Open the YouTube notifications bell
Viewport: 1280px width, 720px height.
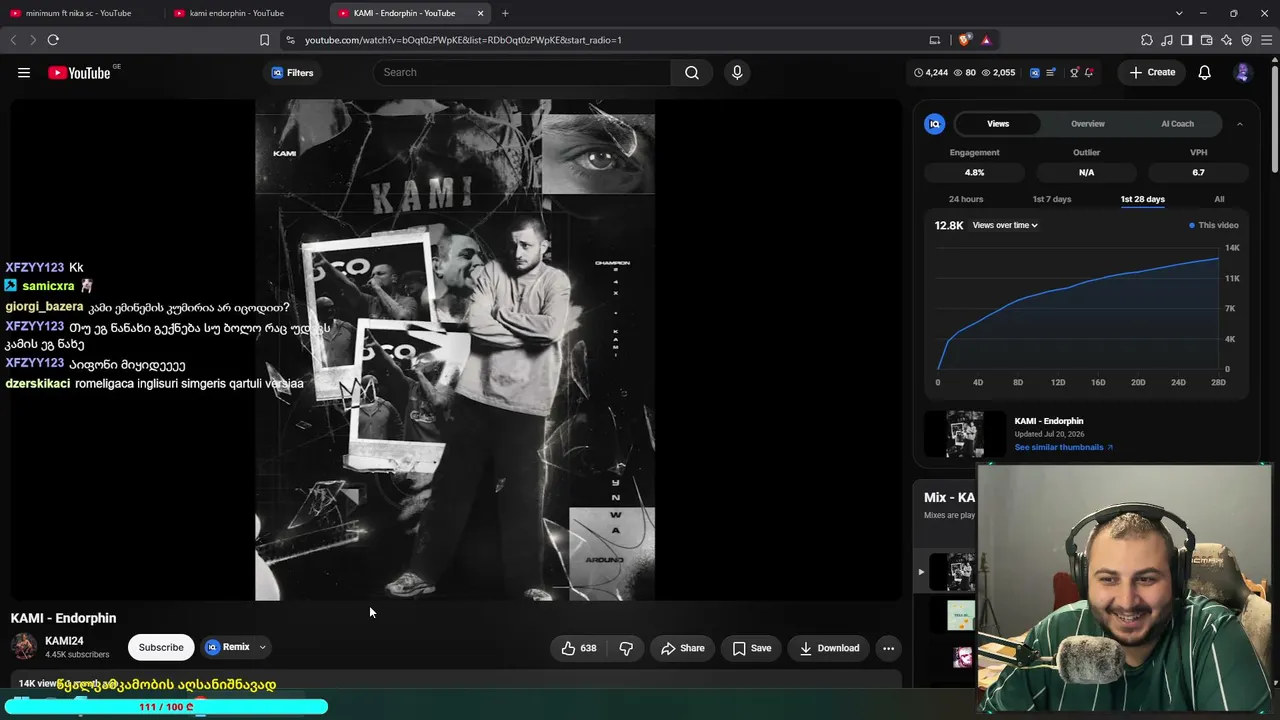(1205, 72)
